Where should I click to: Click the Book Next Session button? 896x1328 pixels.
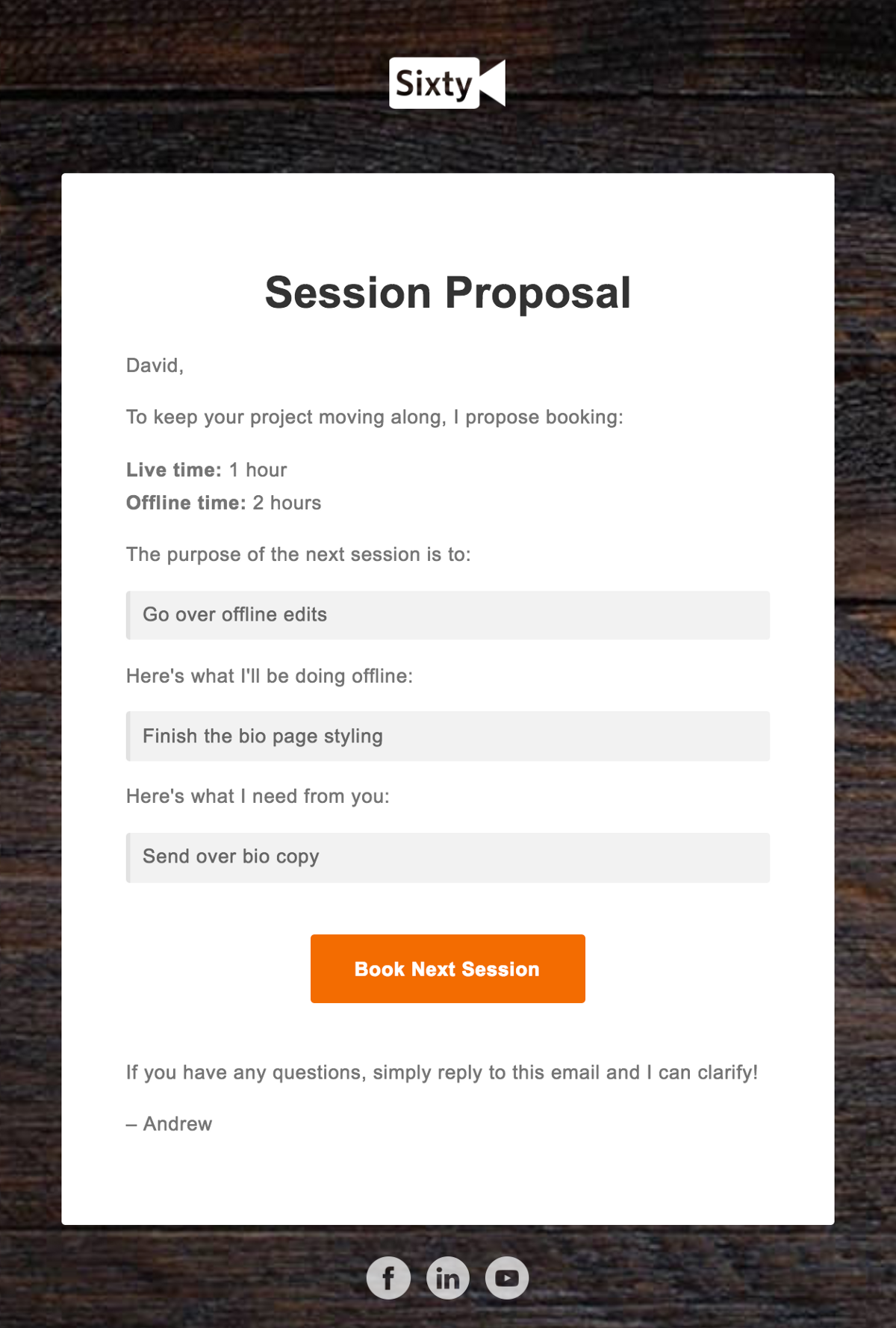point(448,969)
